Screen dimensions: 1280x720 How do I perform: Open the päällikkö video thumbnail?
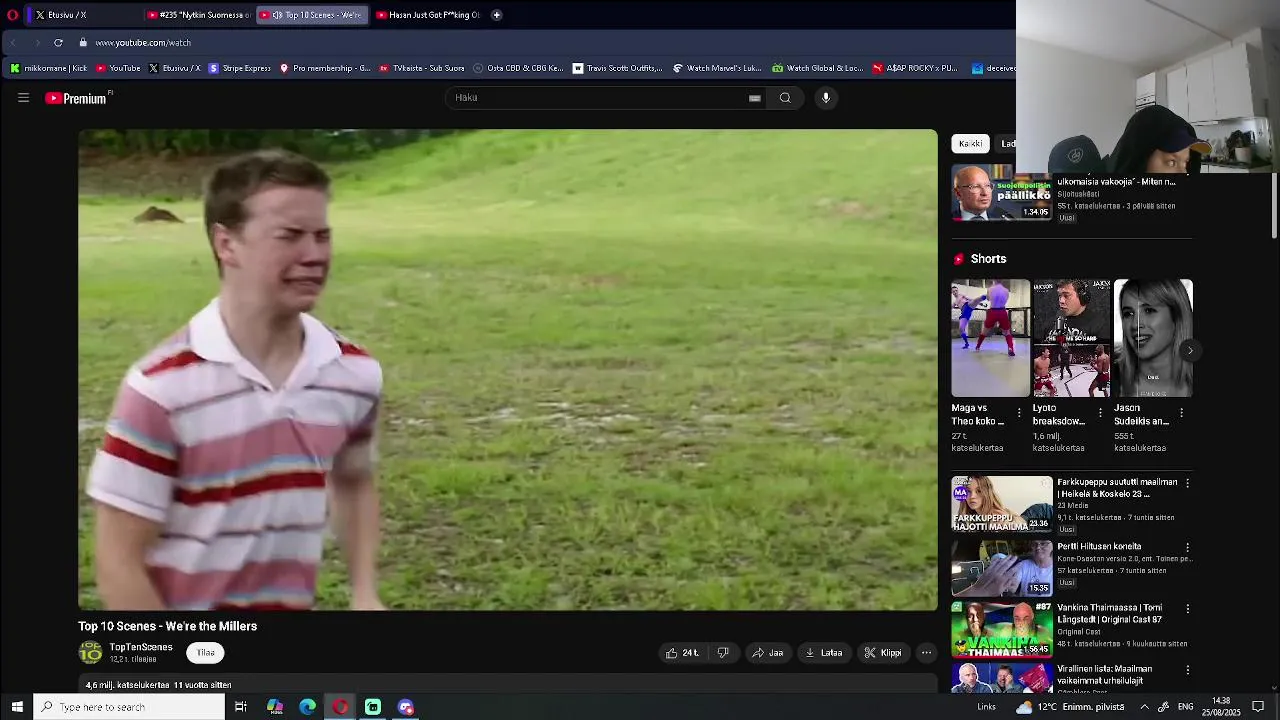[1001, 193]
